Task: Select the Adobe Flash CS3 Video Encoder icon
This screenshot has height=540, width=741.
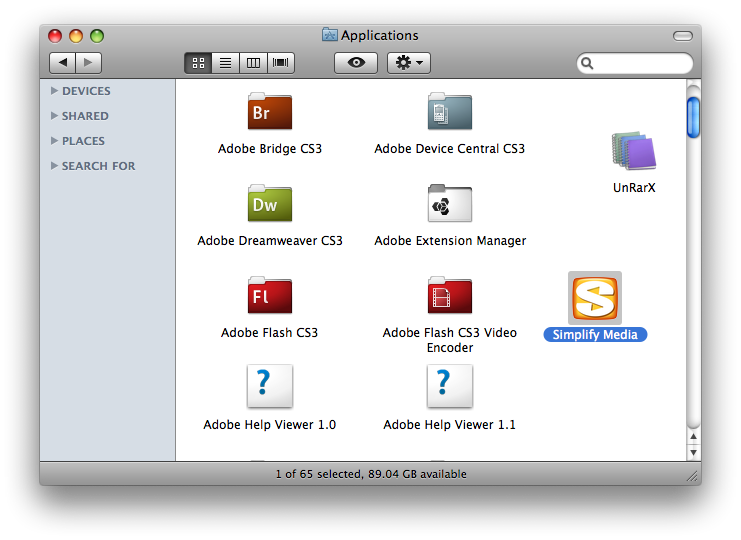Action: [x=449, y=296]
